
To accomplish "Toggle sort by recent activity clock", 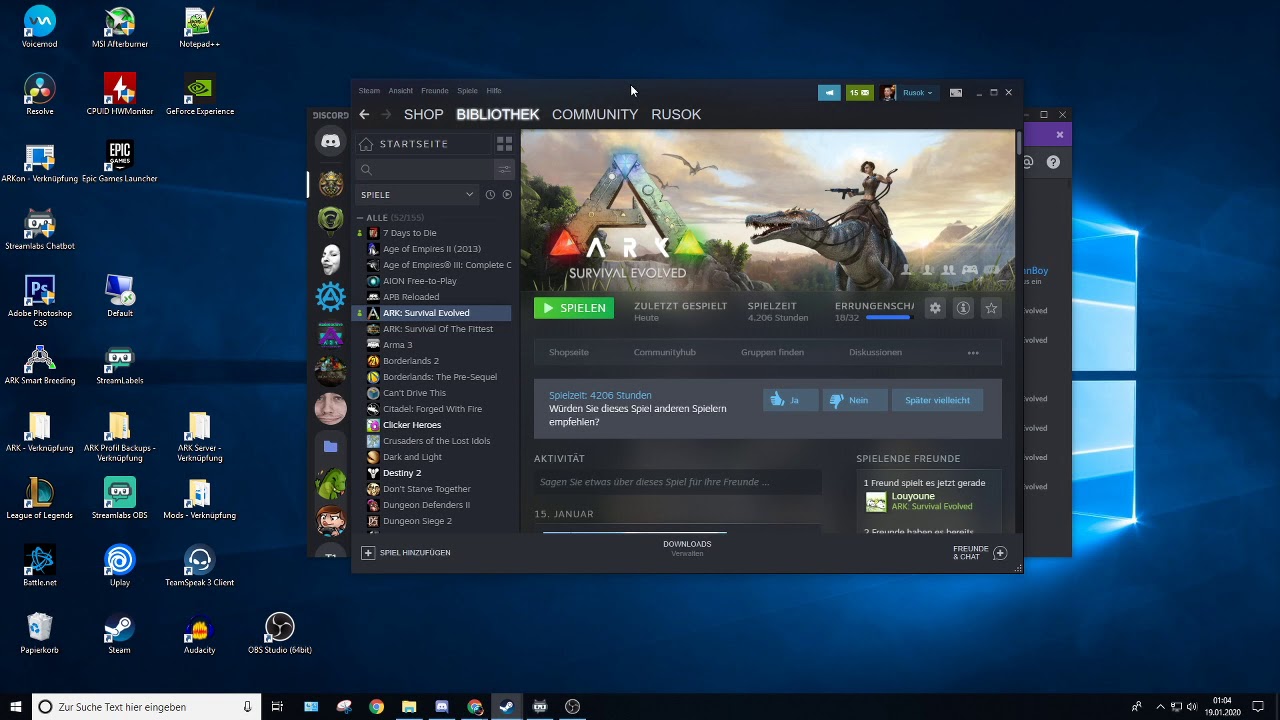I will pos(490,195).
